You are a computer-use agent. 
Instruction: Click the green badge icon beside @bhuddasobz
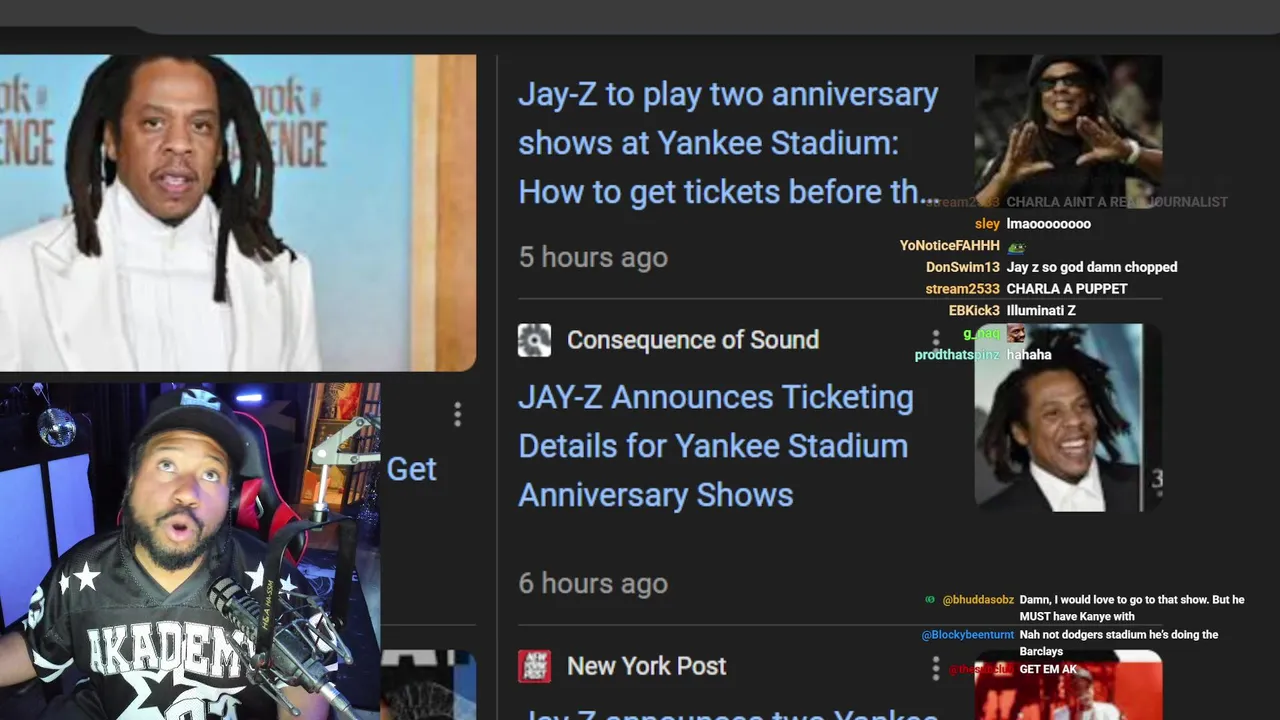(930, 600)
